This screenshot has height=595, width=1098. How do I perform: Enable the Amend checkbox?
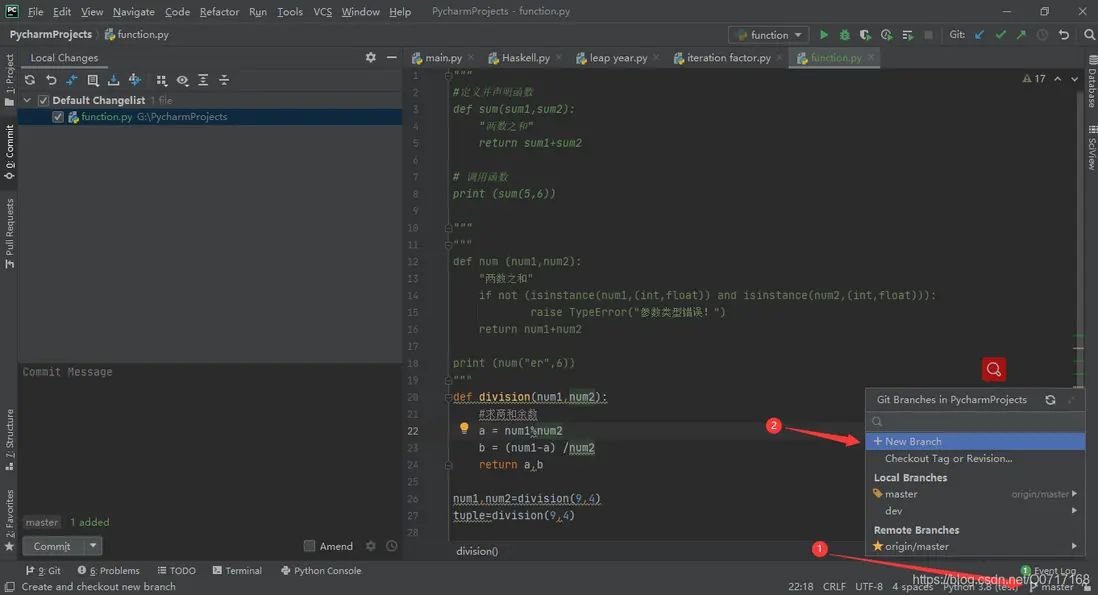(x=310, y=546)
